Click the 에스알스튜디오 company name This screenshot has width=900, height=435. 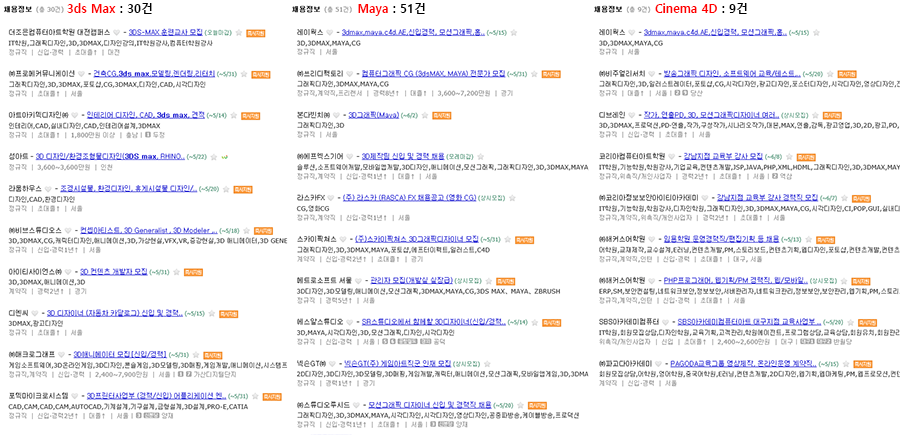320,322
